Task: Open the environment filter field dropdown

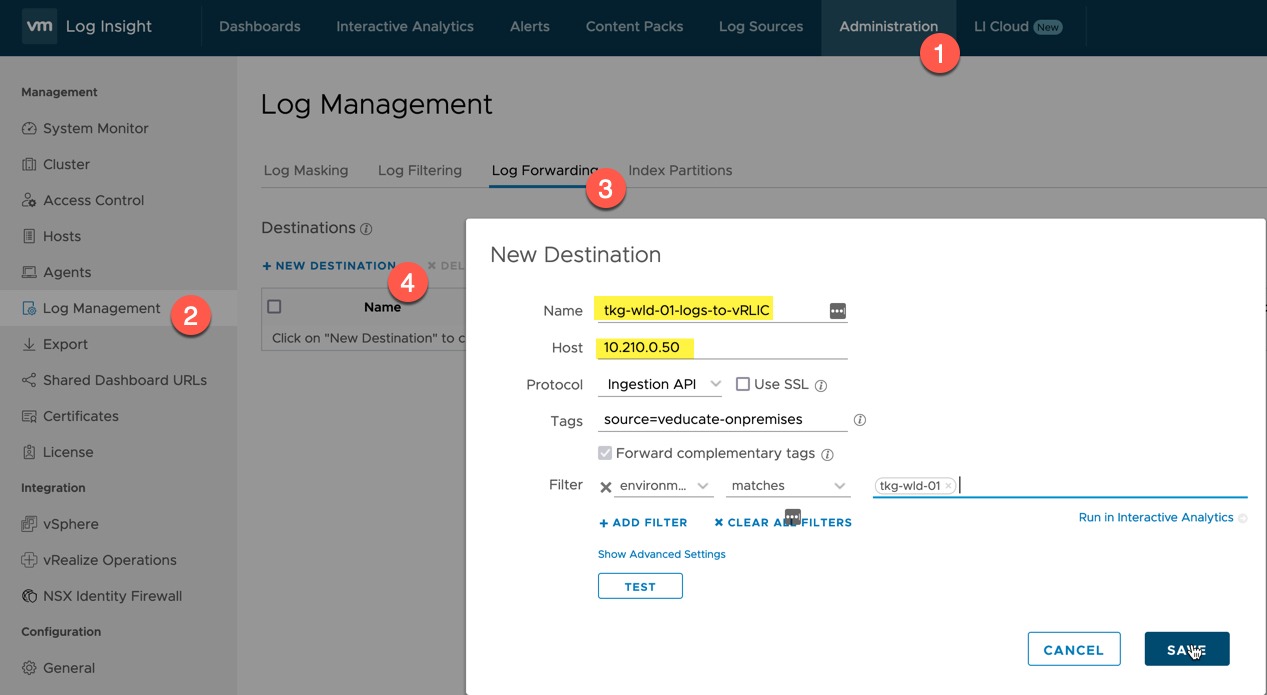Action: [x=663, y=486]
